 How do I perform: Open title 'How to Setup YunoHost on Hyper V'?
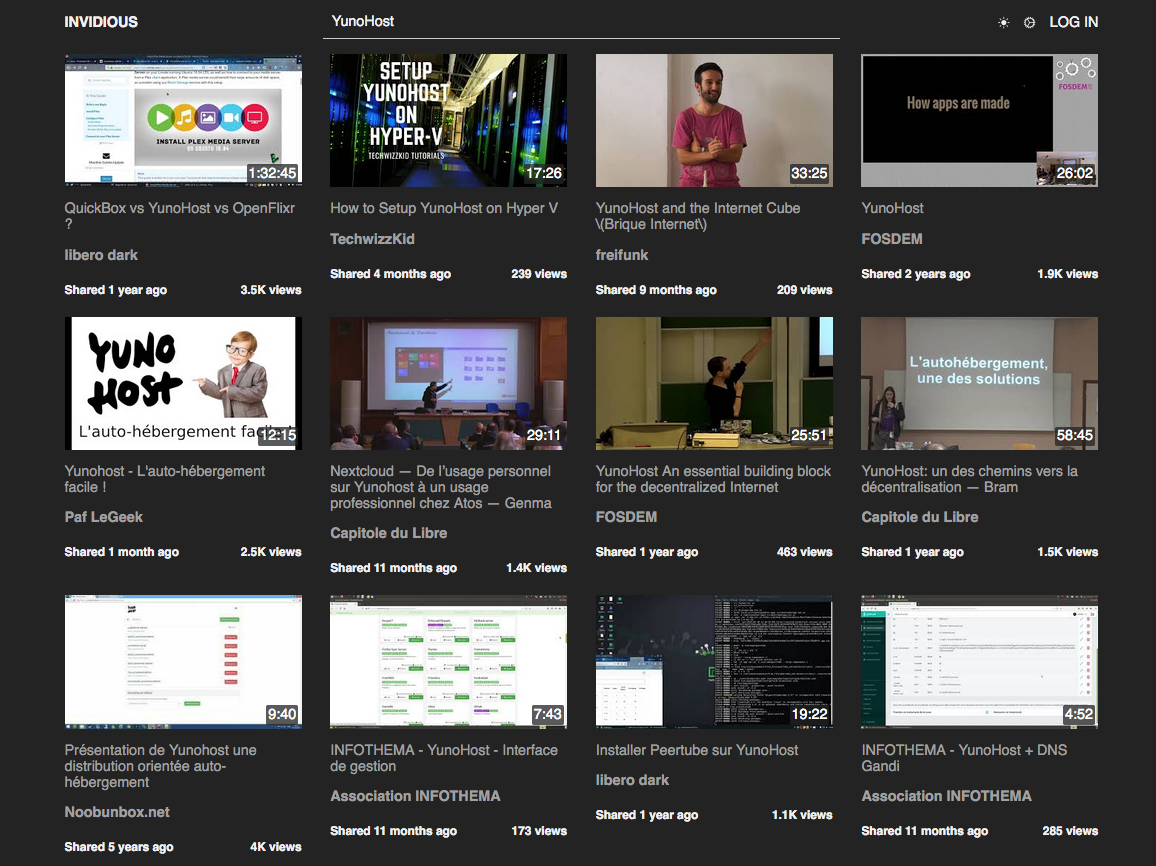(x=444, y=208)
